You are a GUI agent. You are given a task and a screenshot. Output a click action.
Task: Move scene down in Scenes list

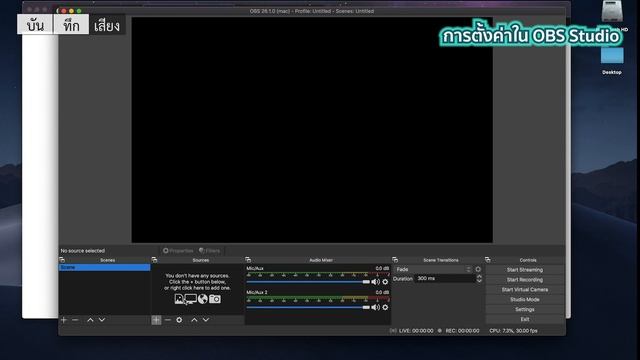tap(102, 320)
